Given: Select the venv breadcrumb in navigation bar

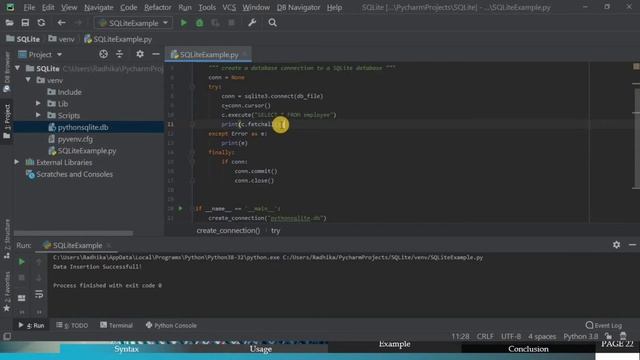Looking at the screenshot, I should pos(61,39).
